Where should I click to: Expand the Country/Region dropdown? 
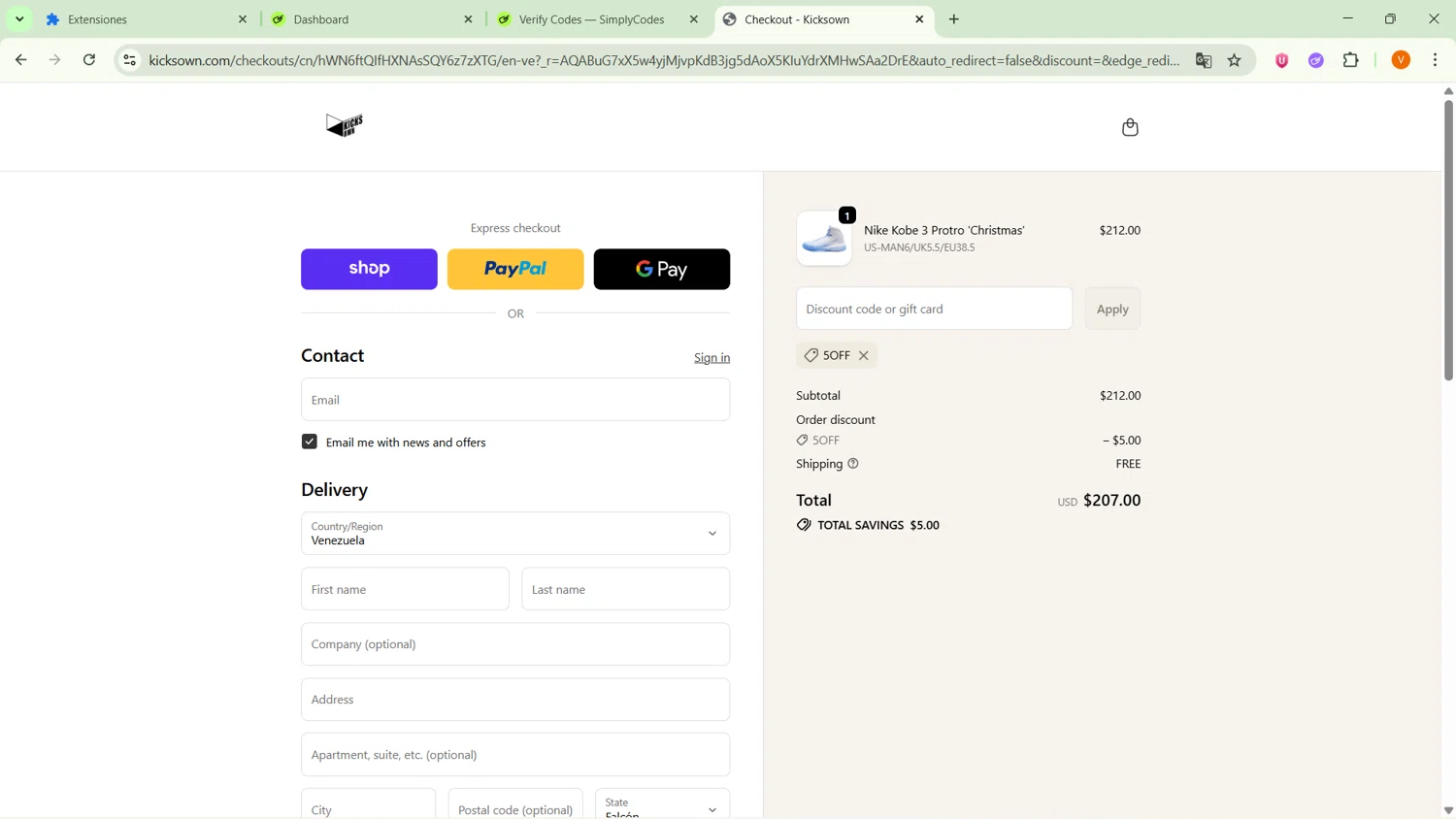pos(515,534)
